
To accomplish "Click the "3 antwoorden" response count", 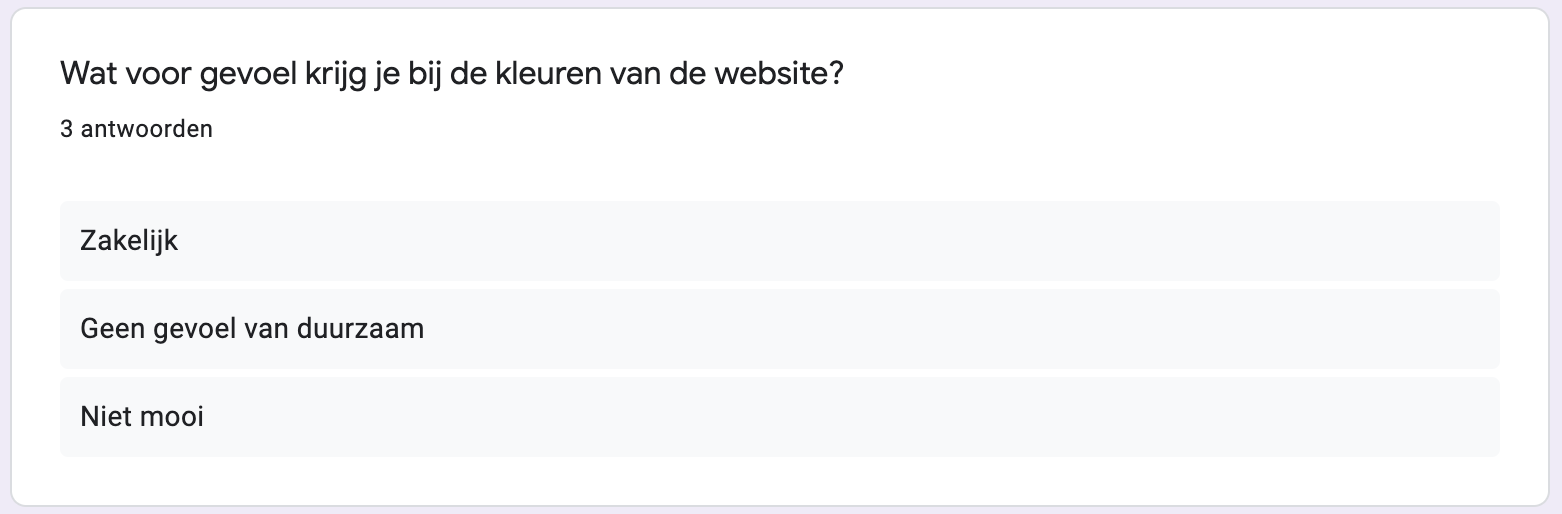I will click(136, 129).
